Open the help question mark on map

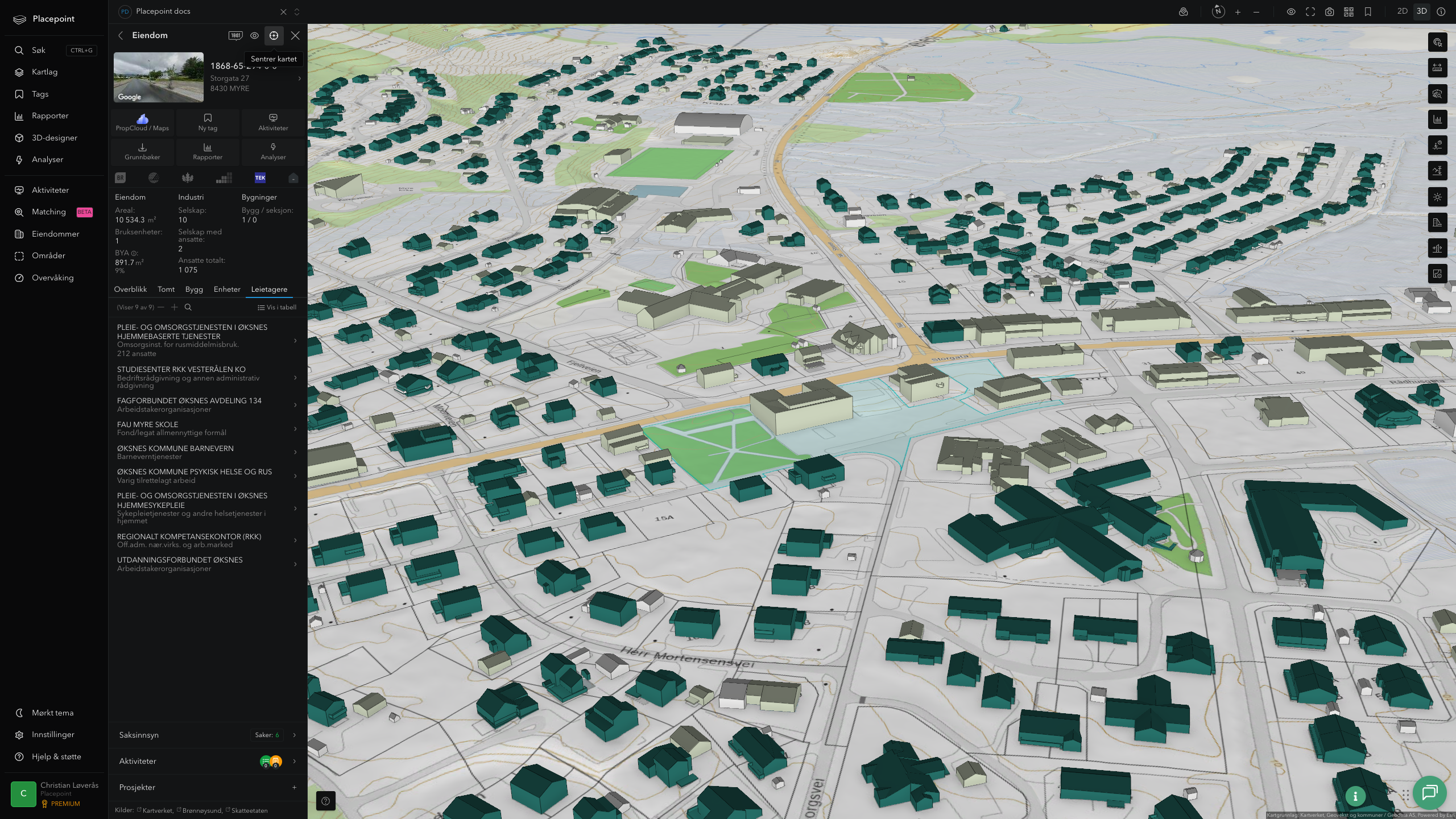click(x=325, y=801)
